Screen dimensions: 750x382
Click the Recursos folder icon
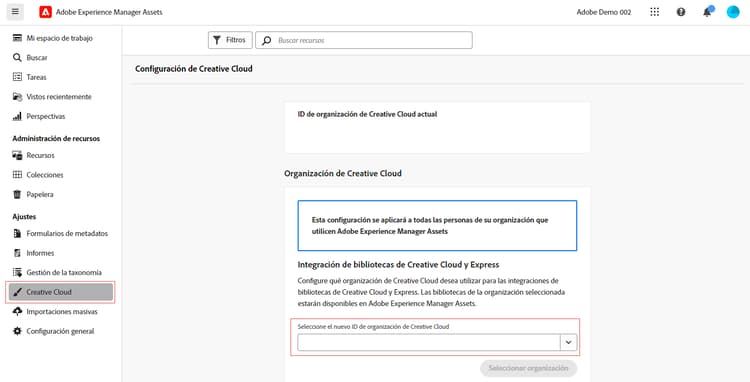pyautogui.click(x=17, y=155)
